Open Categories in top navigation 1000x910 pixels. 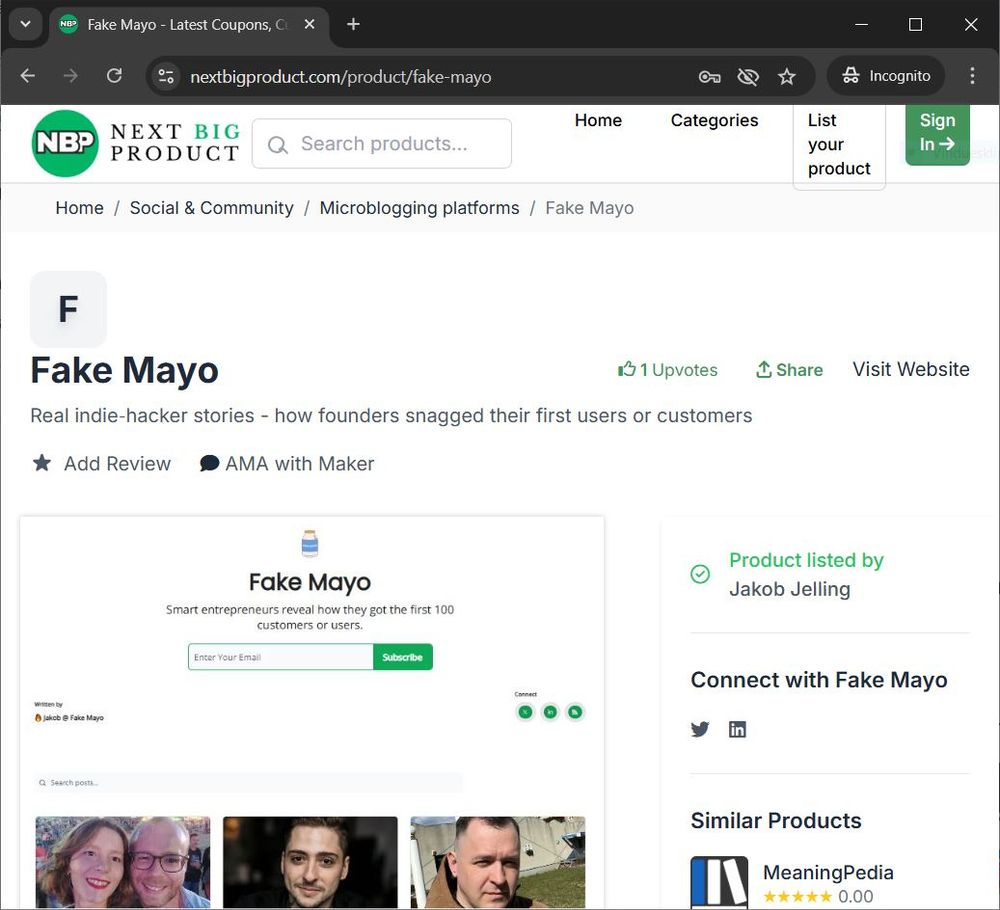714,121
